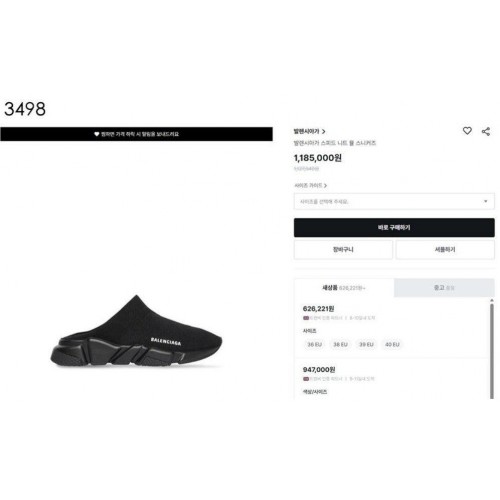The height and width of the screenshot is (500, 500).
Task: Switch to the 중고 tab
Action: [444, 288]
